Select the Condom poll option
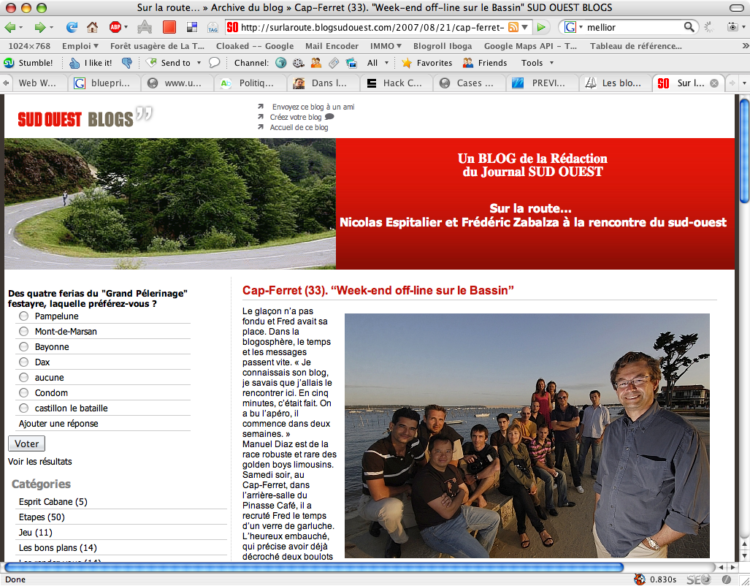The height and width of the screenshot is (586, 750). pos(23,392)
